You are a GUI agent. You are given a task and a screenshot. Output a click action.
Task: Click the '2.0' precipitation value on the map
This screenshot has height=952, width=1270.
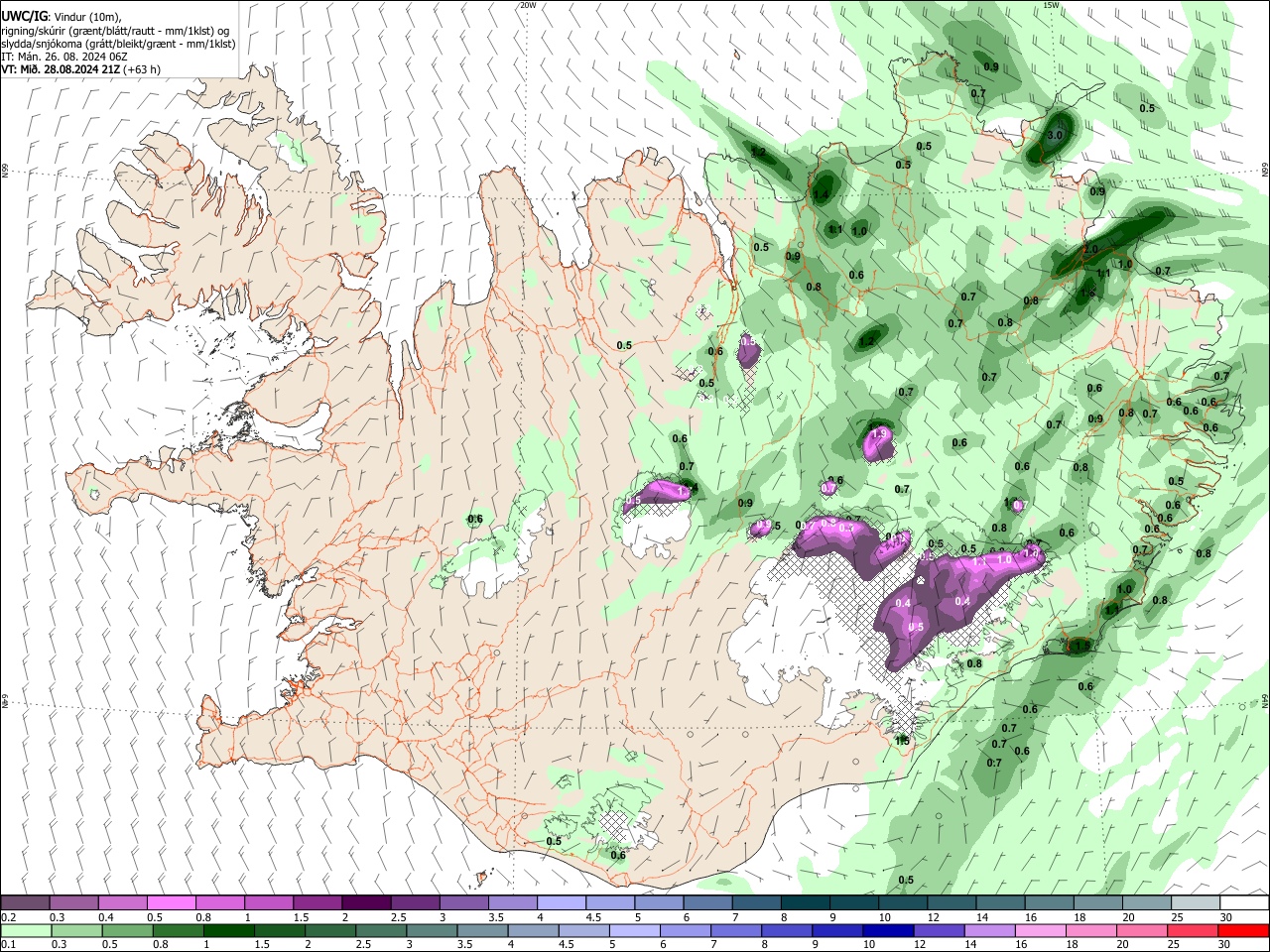1090,249
